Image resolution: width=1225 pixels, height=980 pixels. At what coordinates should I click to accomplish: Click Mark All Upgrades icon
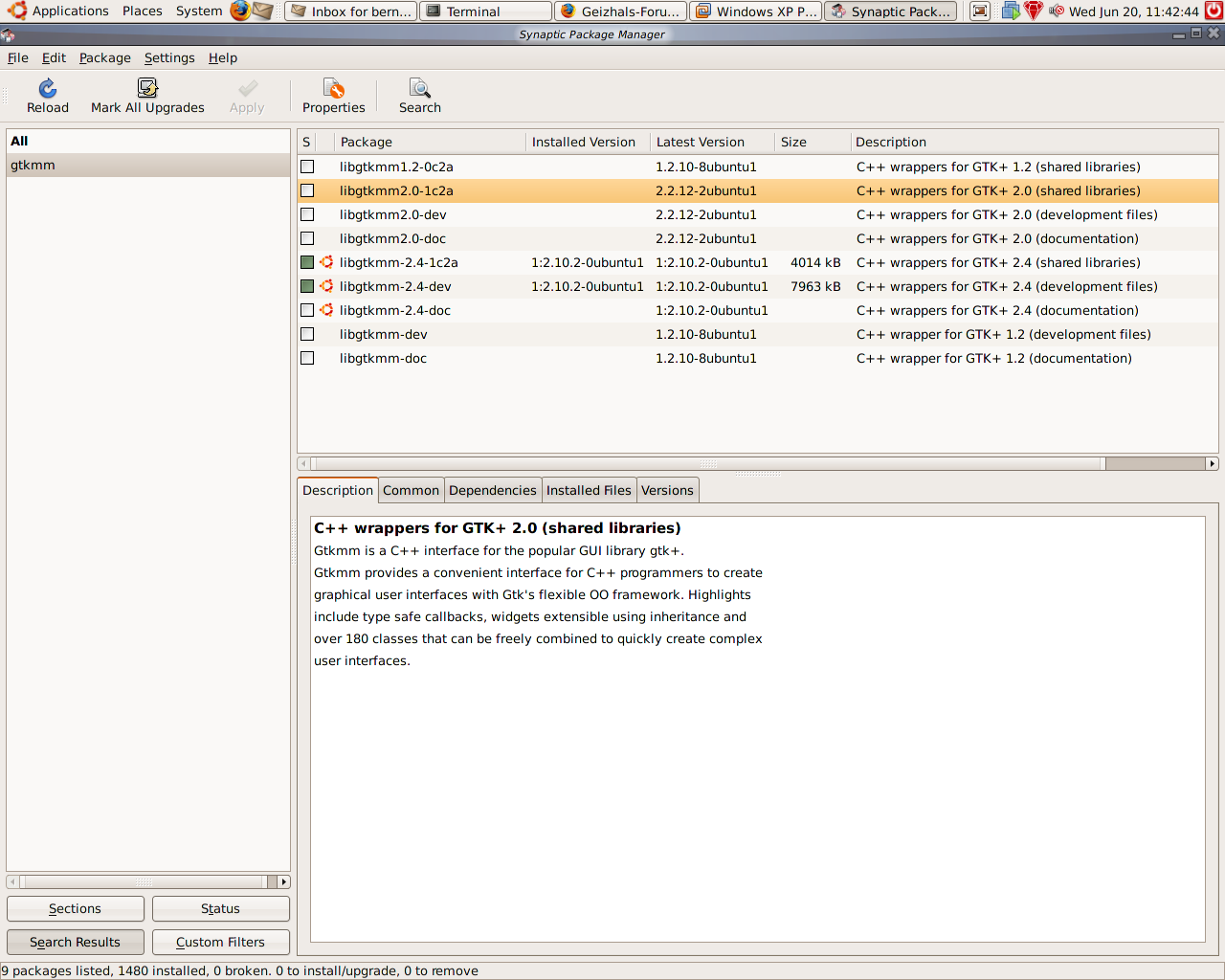pyautogui.click(x=147, y=88)
